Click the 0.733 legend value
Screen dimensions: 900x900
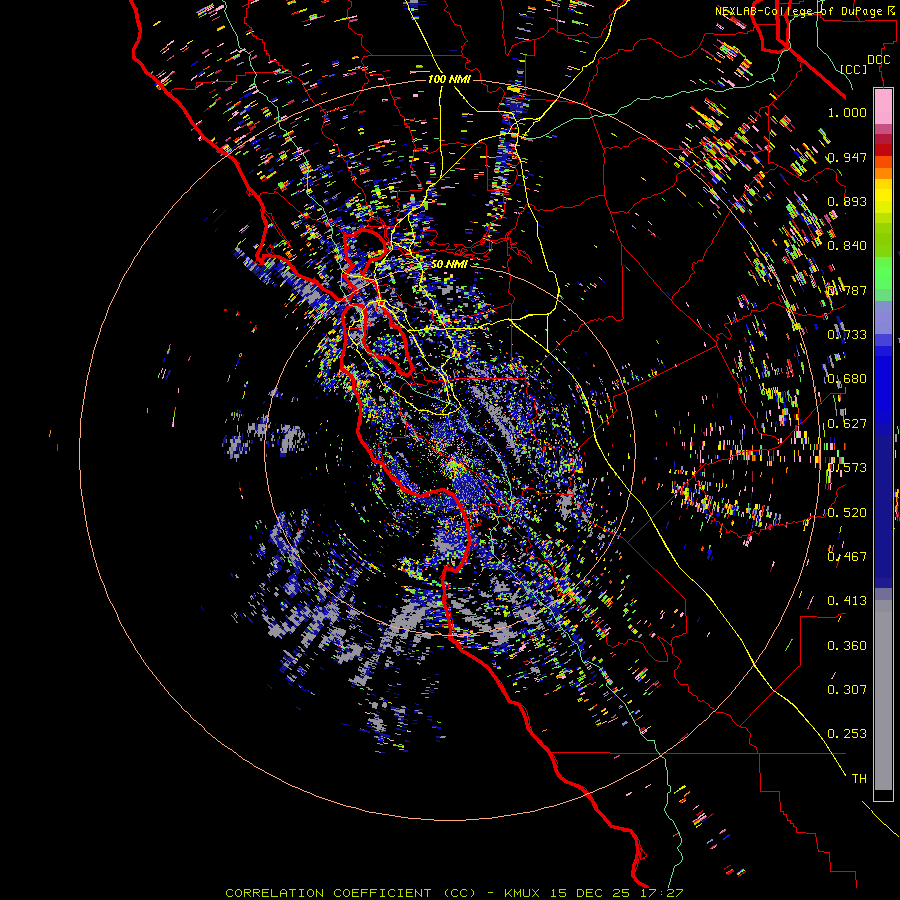(847, 335)
